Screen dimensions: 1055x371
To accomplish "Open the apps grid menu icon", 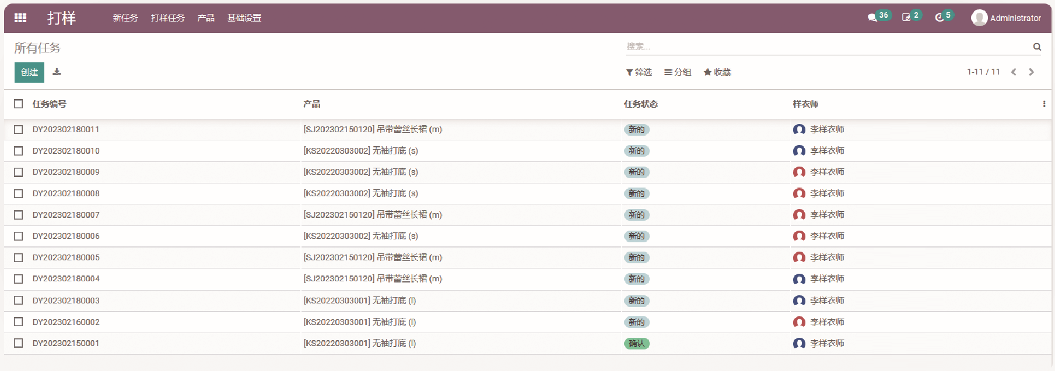I will coord(20,18).
